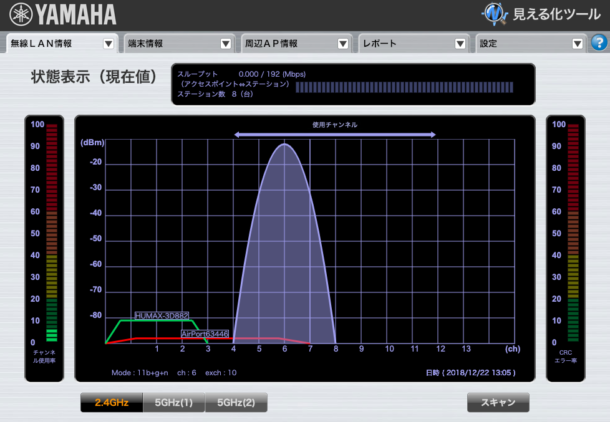Click the AirPort63446 AP label
This screenshot has width=610, height=422.
pyautogui.click(x=205, y=334)
